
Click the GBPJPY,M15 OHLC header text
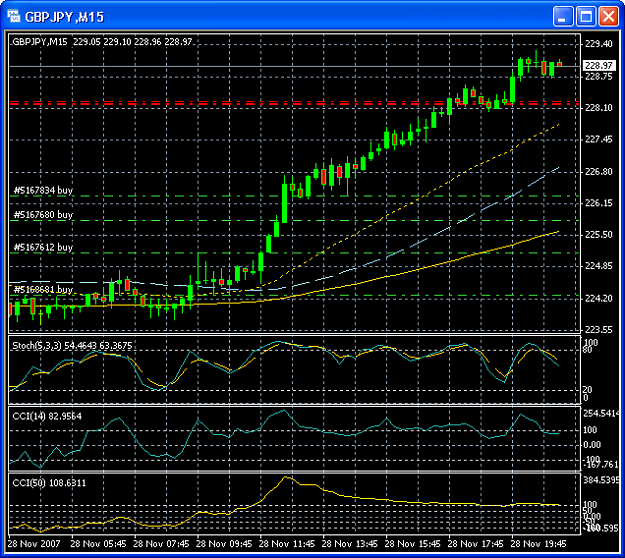point(102,42)
